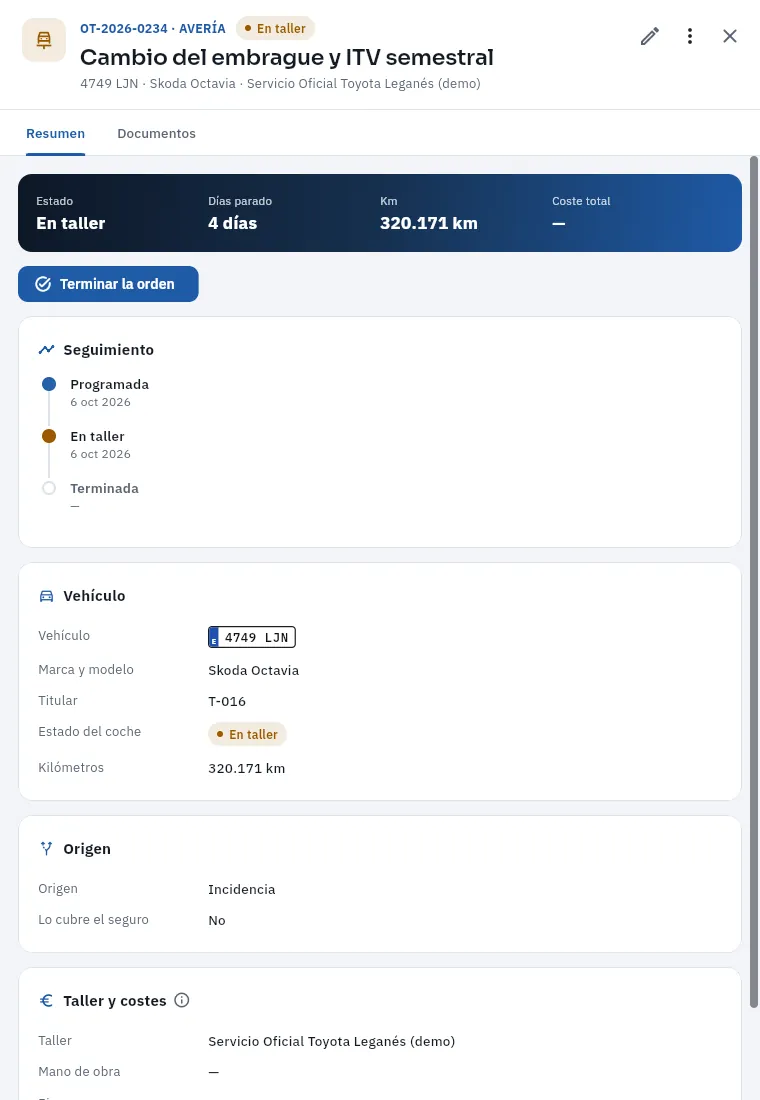Click the 4 días value in summary banner

tap(232, 224)
